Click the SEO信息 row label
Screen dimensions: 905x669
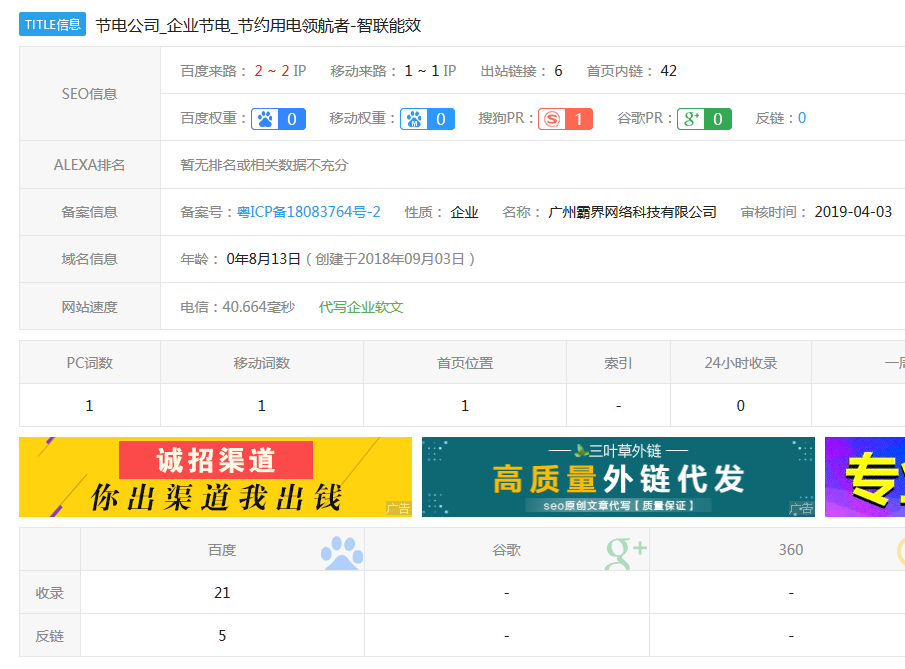click(89, 94)
